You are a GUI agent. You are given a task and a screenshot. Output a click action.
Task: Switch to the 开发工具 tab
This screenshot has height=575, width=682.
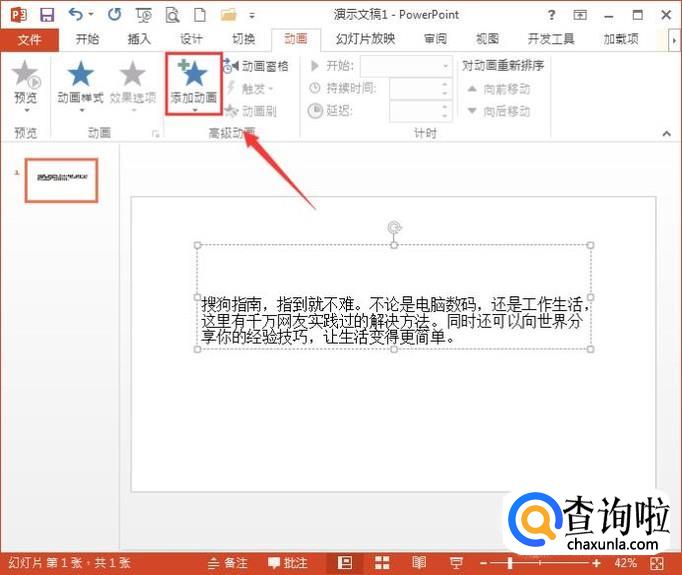coord(551,39)
